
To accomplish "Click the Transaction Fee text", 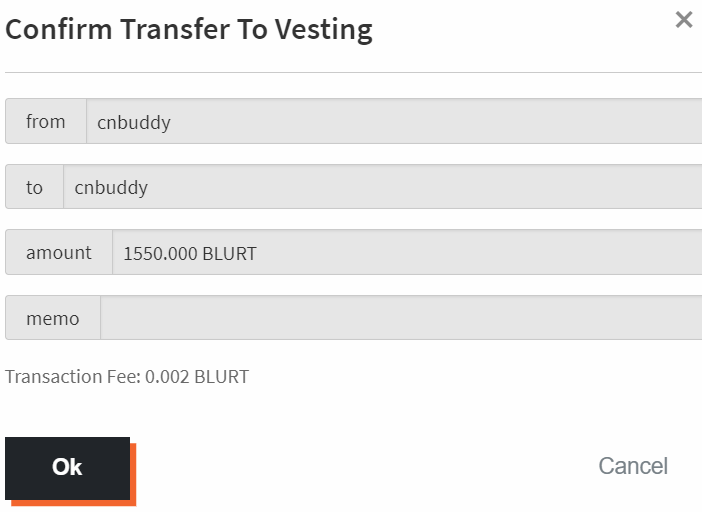I will click(x=74, y=377).
